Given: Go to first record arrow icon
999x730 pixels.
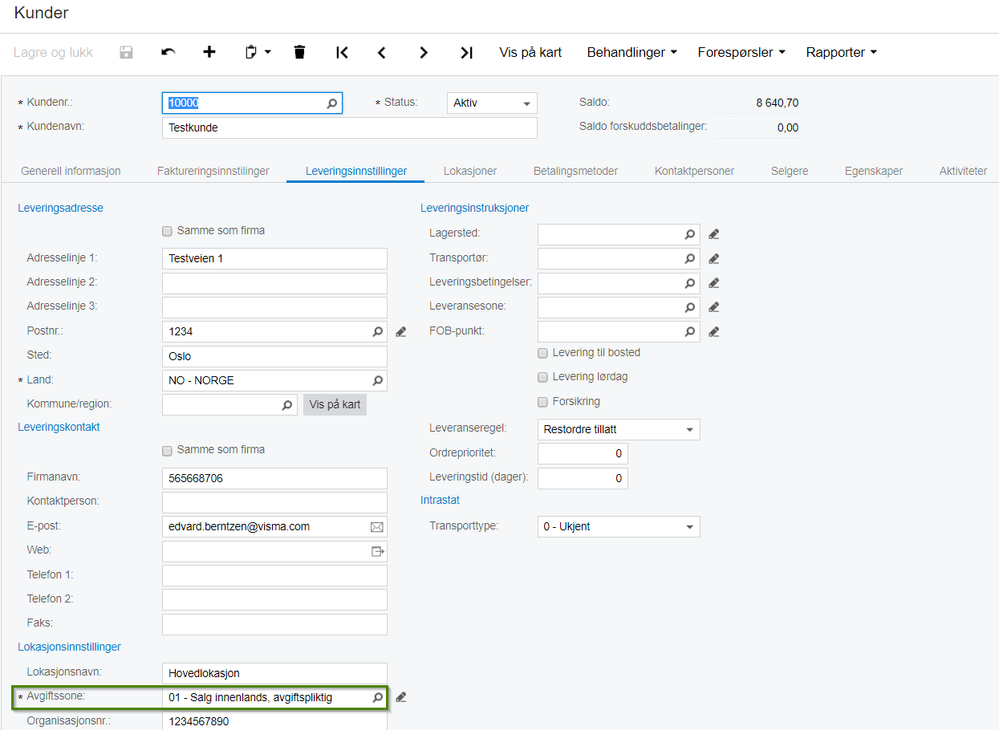Looking at the screenshot, I should pyautogui.click(x=342, y=52).
